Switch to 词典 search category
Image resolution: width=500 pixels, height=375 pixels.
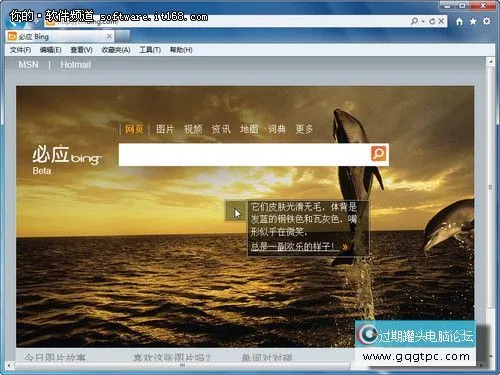[x=277, y=129]
